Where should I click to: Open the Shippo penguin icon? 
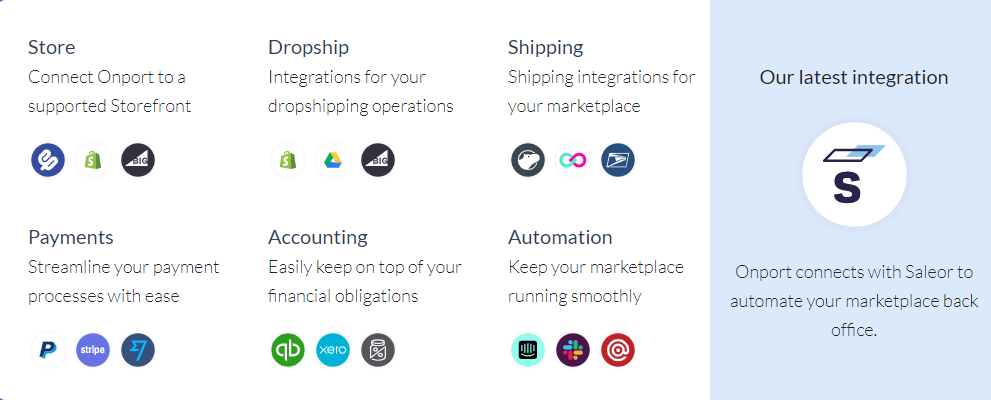pos(528,160)
